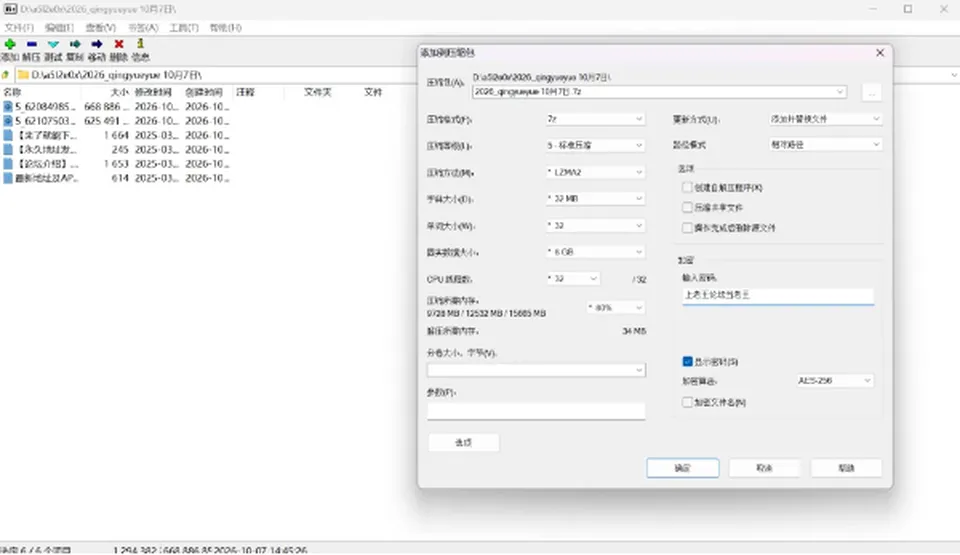Click the Test (测试) toolbar icon
The image size is (960, 555).
53,44
